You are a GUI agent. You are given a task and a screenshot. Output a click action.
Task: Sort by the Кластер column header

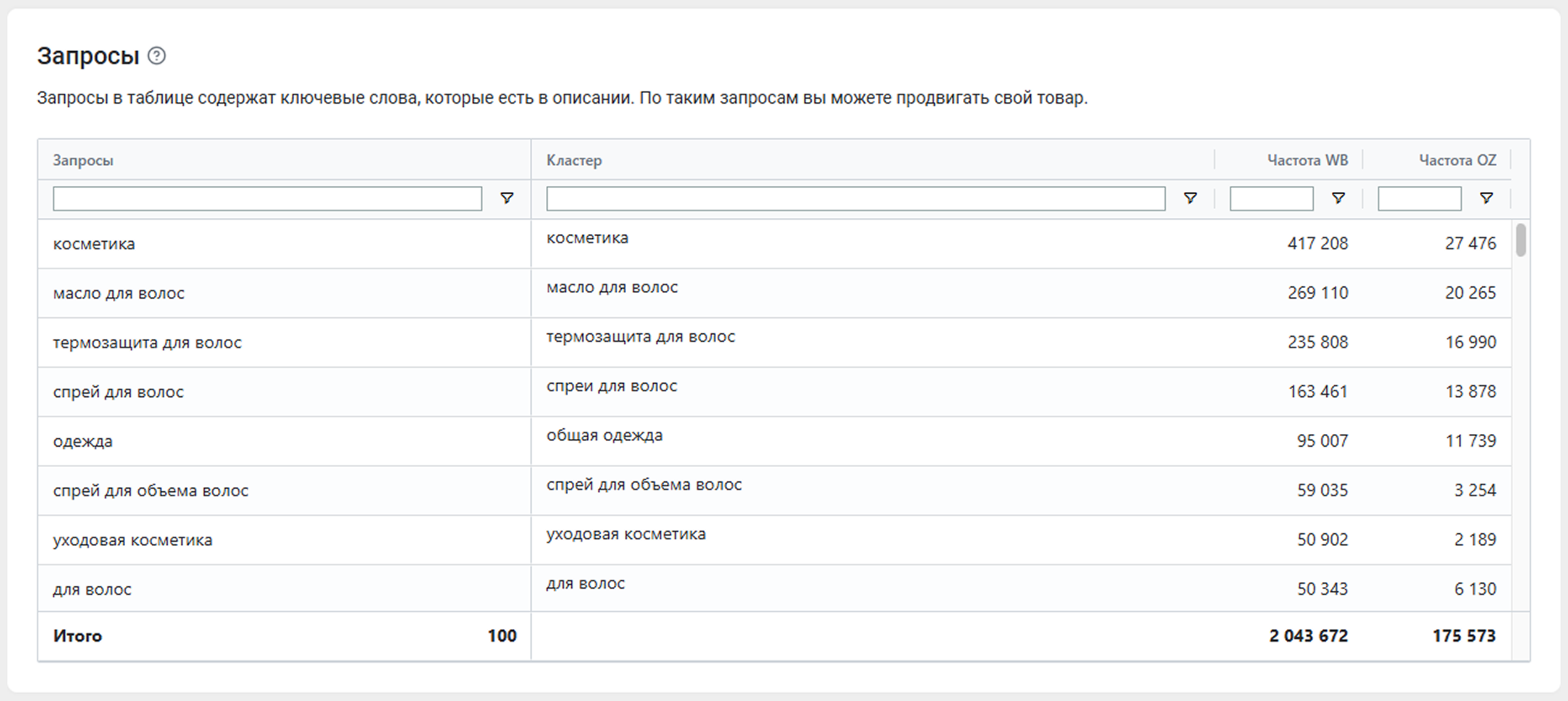(x=574, y=160)
